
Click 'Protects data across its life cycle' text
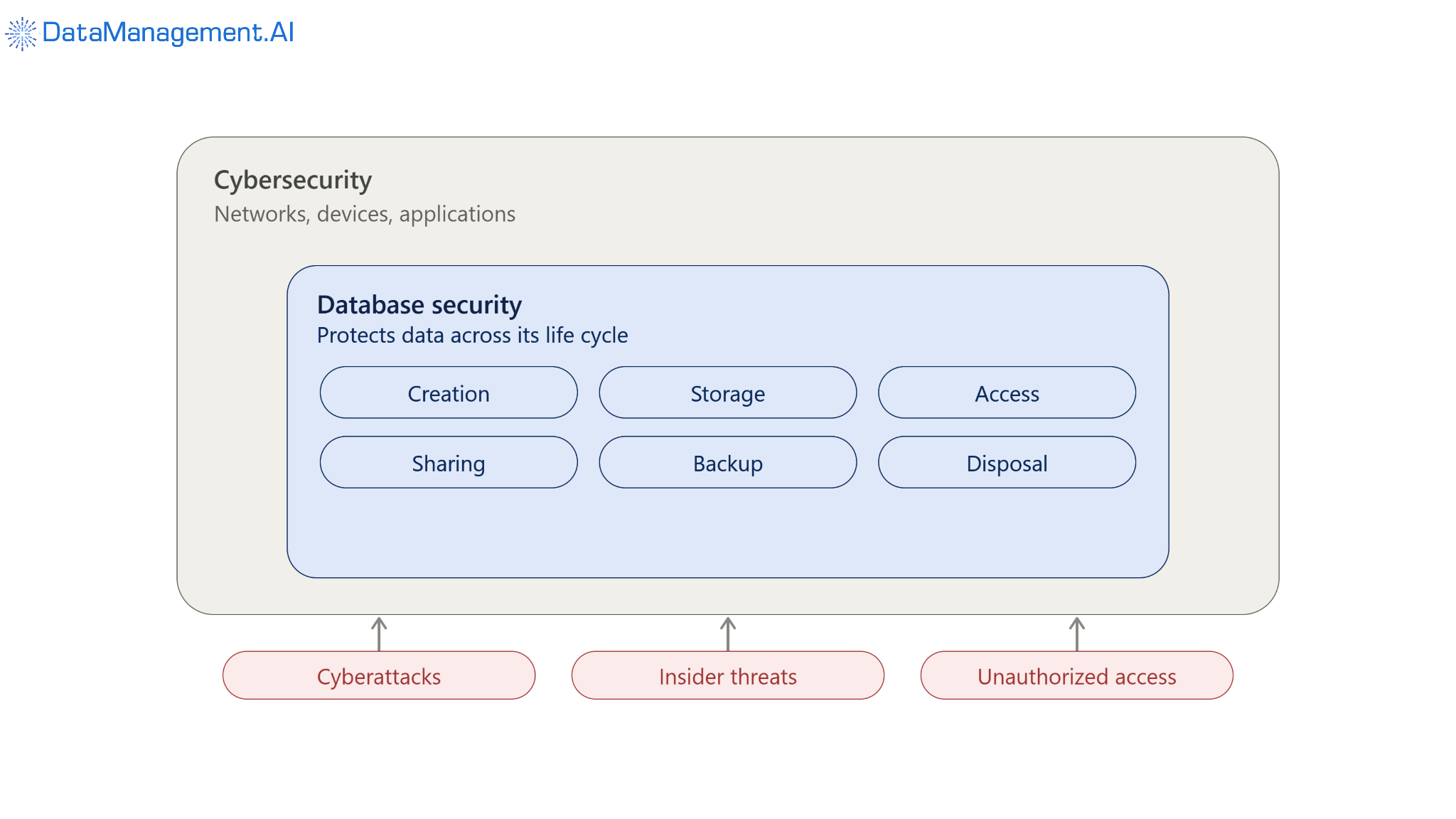pyautogui.click(x=472, y=336)
